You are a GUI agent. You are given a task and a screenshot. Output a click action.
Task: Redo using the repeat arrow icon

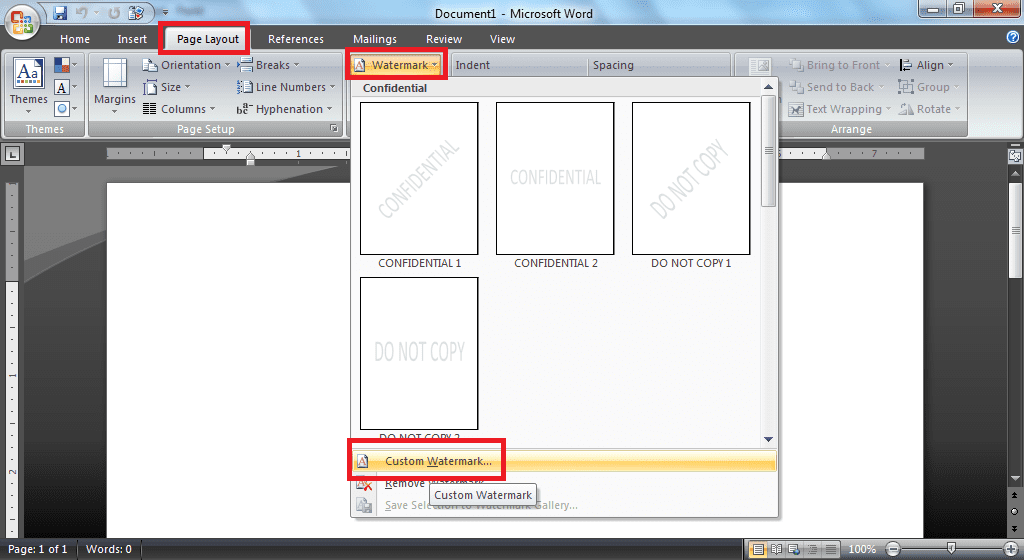click(114, 12)
